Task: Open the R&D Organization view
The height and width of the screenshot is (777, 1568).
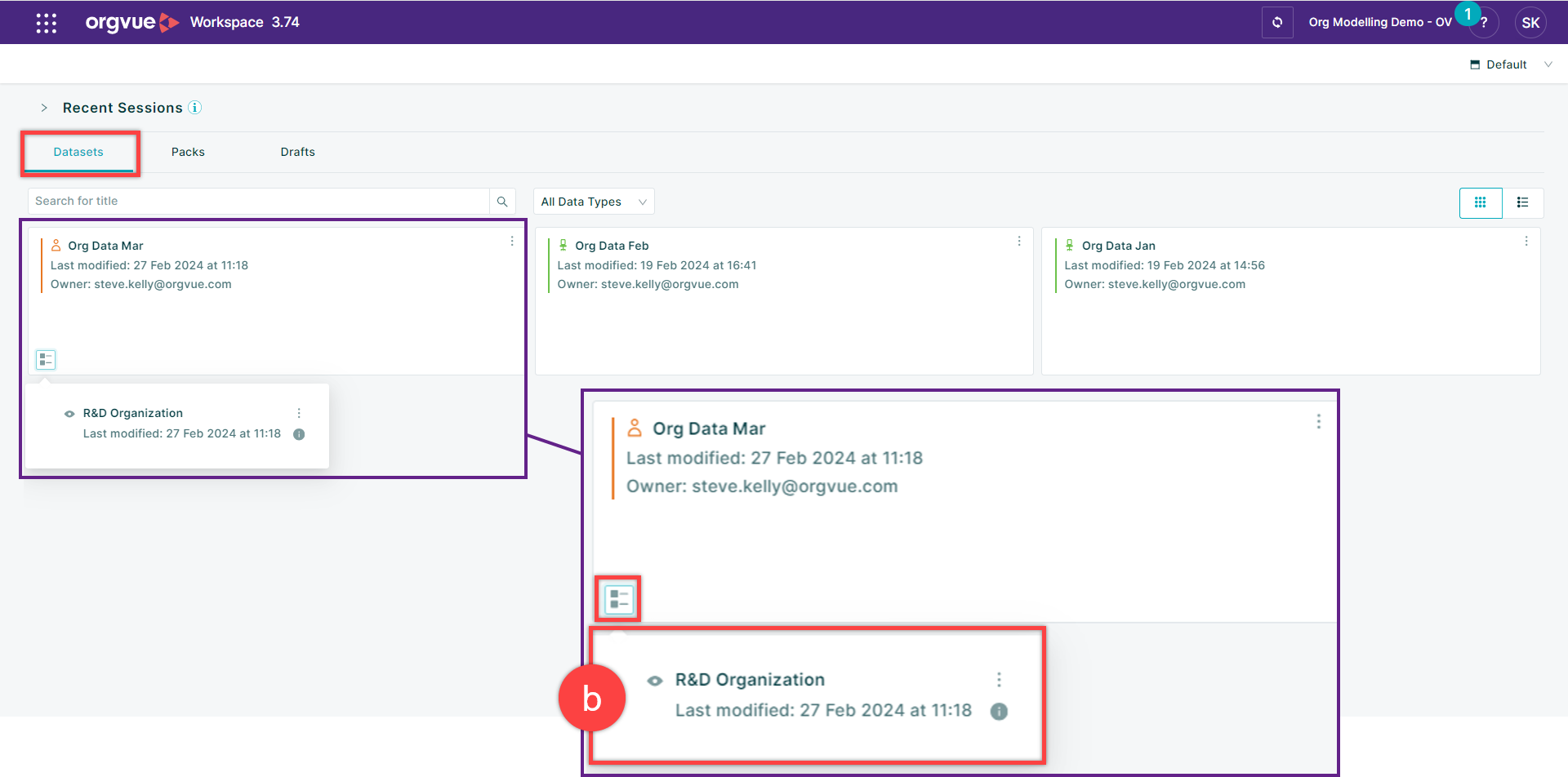Action: tap(132, 413)
